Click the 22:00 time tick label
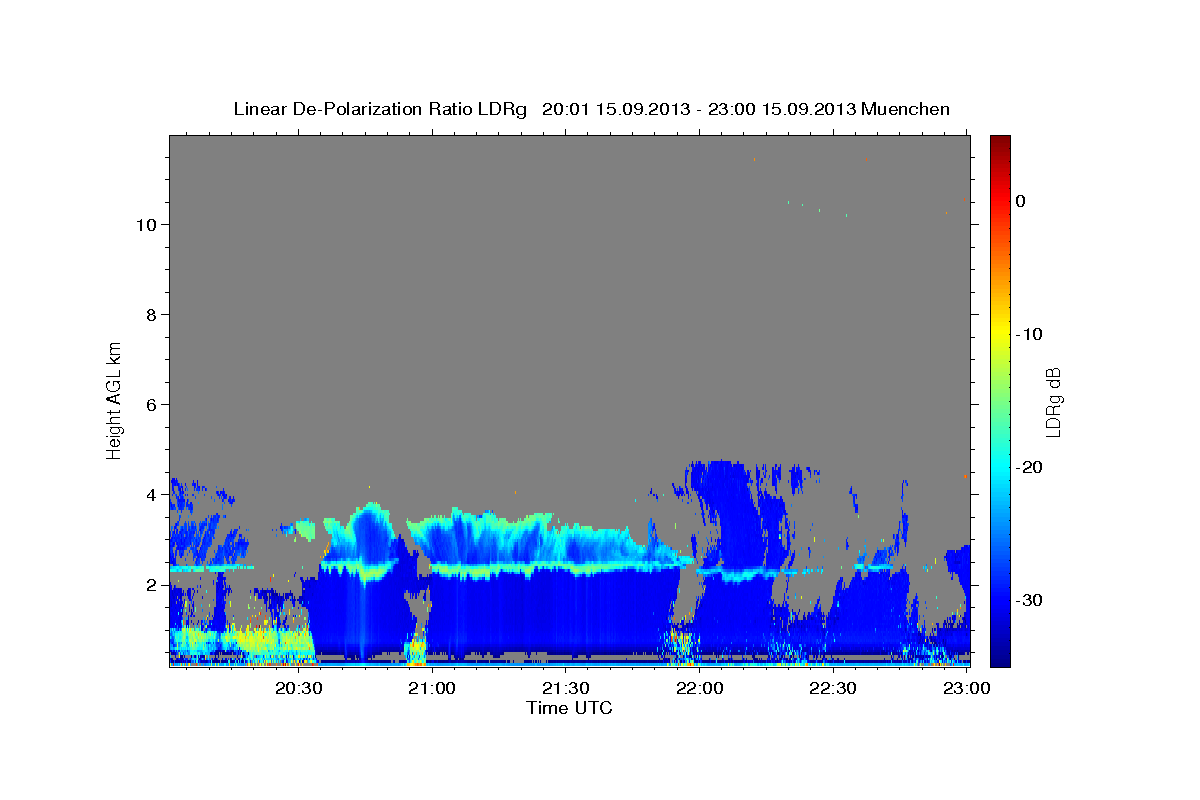The width and height of the screenshot is (1200, 800). [700, 688]
